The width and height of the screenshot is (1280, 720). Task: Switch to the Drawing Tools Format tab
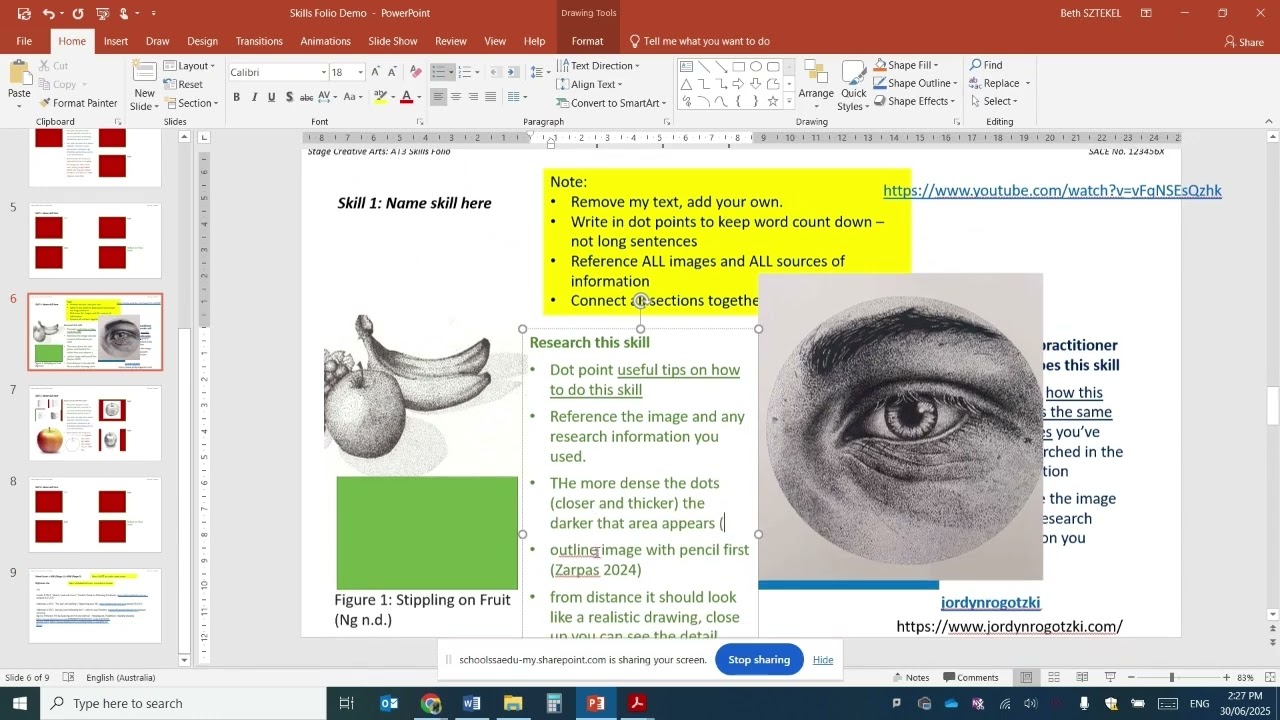(x=587, y=41)
